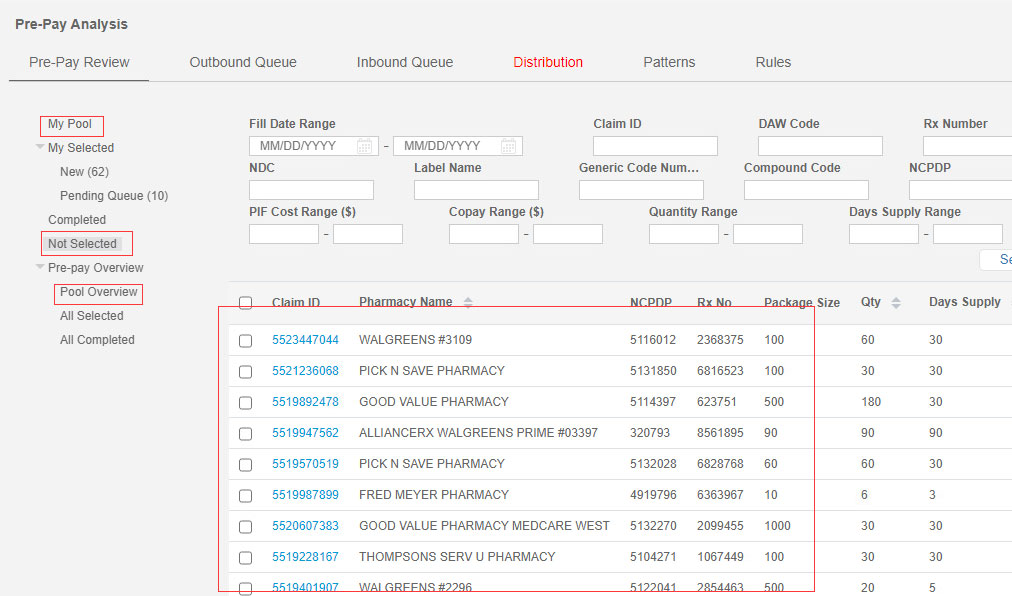
Task: Sort by Qty column
Action: click(x=896, y=303)
